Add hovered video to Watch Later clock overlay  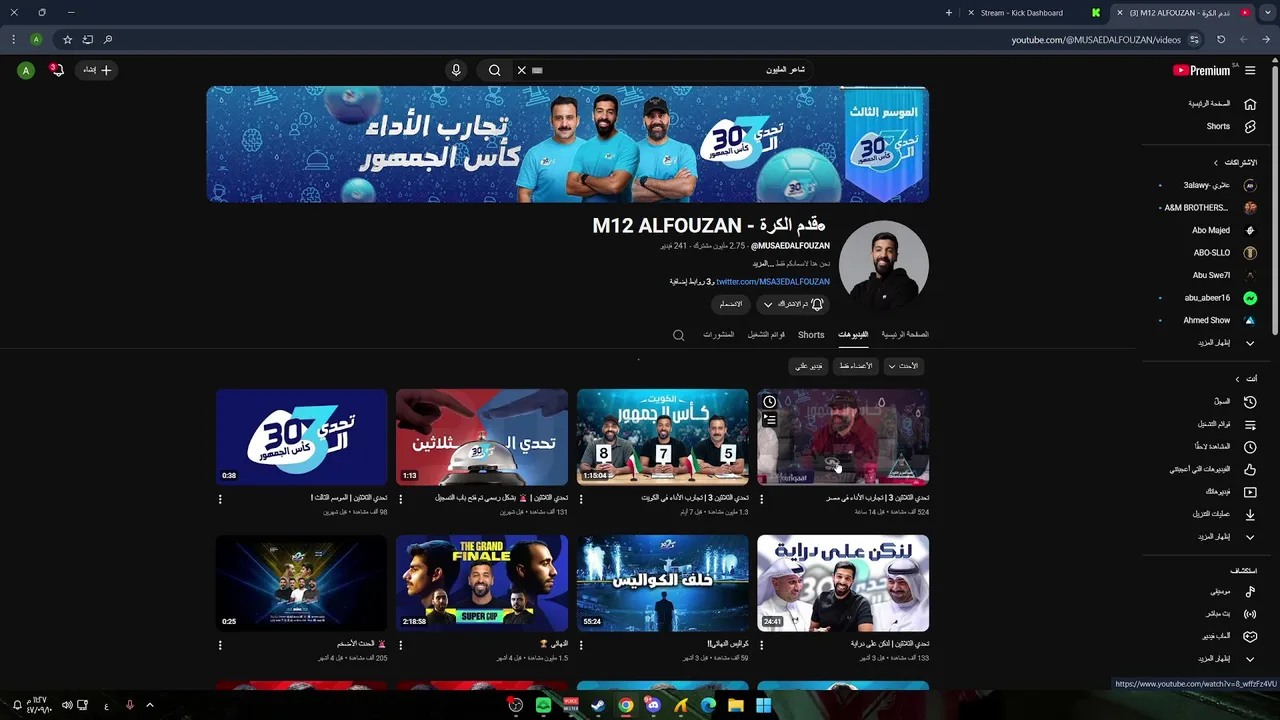point(769,402)
